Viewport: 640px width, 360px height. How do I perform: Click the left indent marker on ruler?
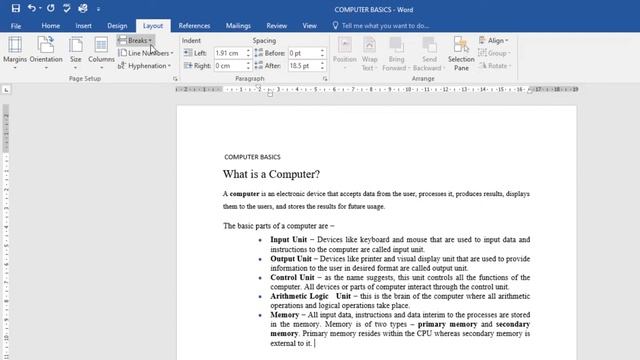point(270,94)
